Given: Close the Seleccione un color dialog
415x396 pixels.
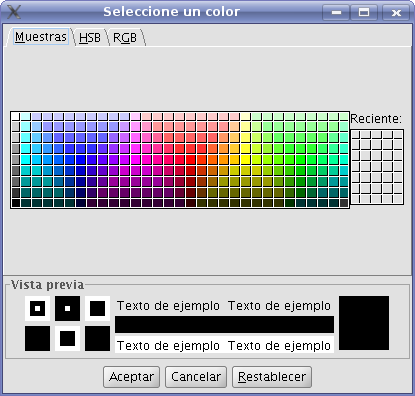Looking at the screenshot, I should pyautogui.click(x=396, y=13).
